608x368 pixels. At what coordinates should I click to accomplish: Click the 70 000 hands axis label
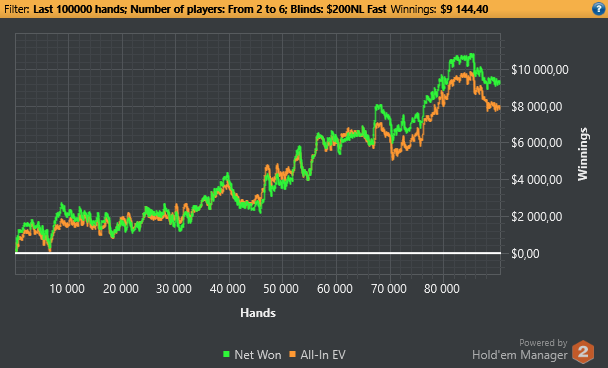(x=389, y=289)
